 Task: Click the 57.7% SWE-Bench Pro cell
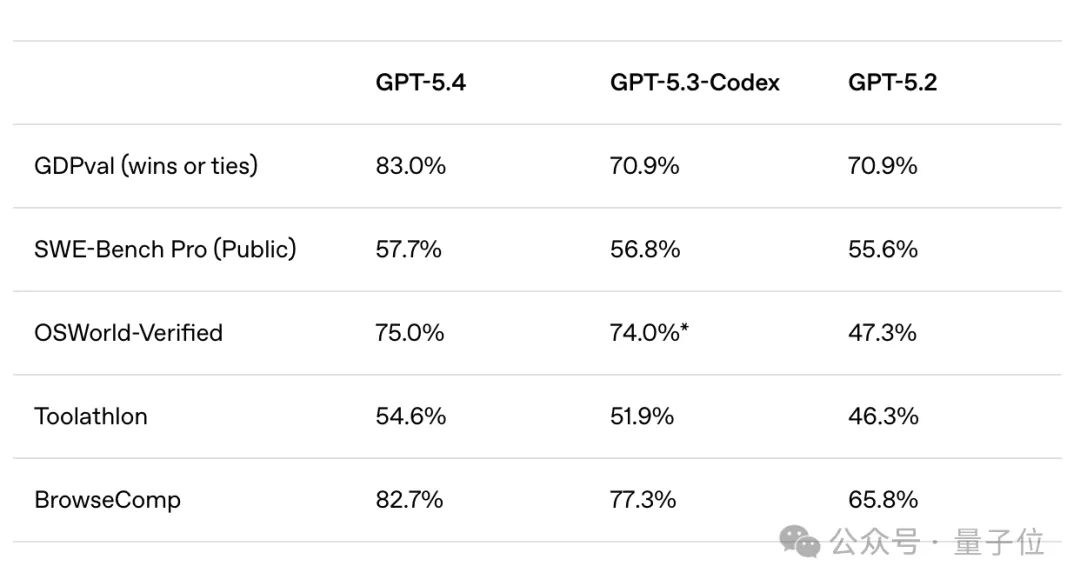click(408, 249)
